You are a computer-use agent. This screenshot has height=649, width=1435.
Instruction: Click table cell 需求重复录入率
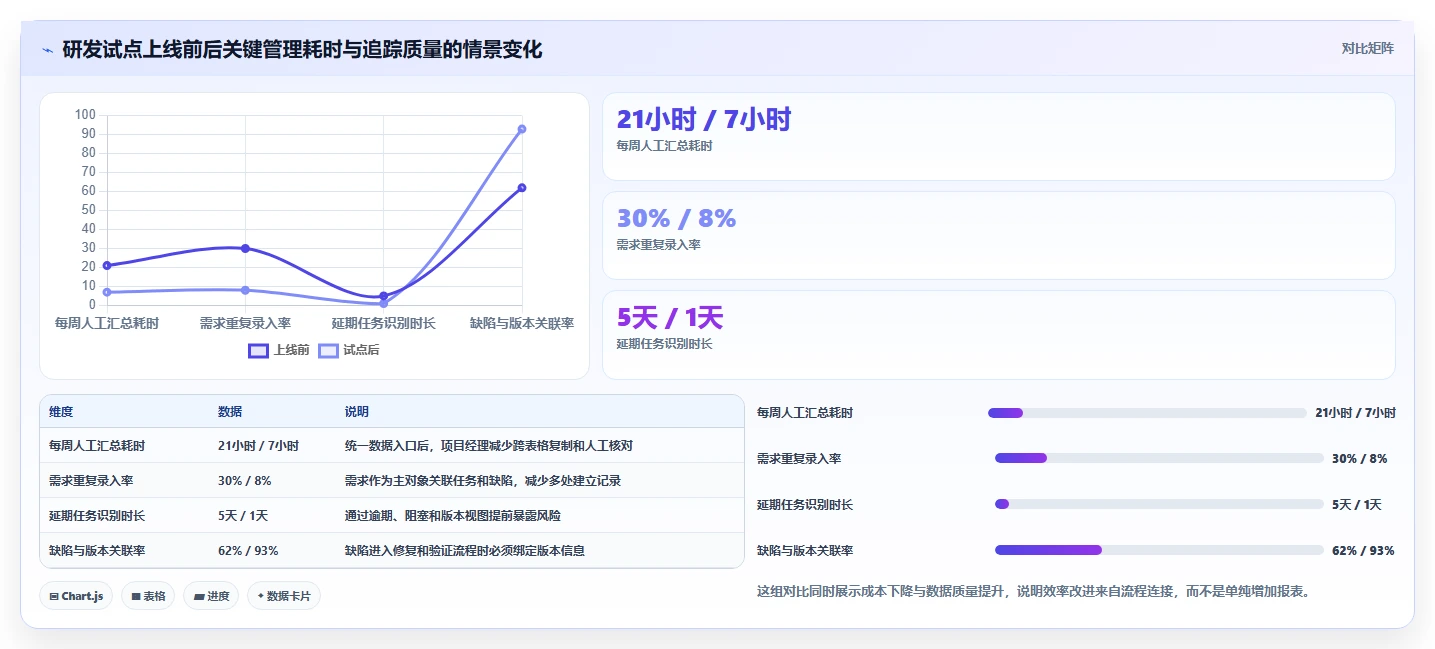(91, 481)
